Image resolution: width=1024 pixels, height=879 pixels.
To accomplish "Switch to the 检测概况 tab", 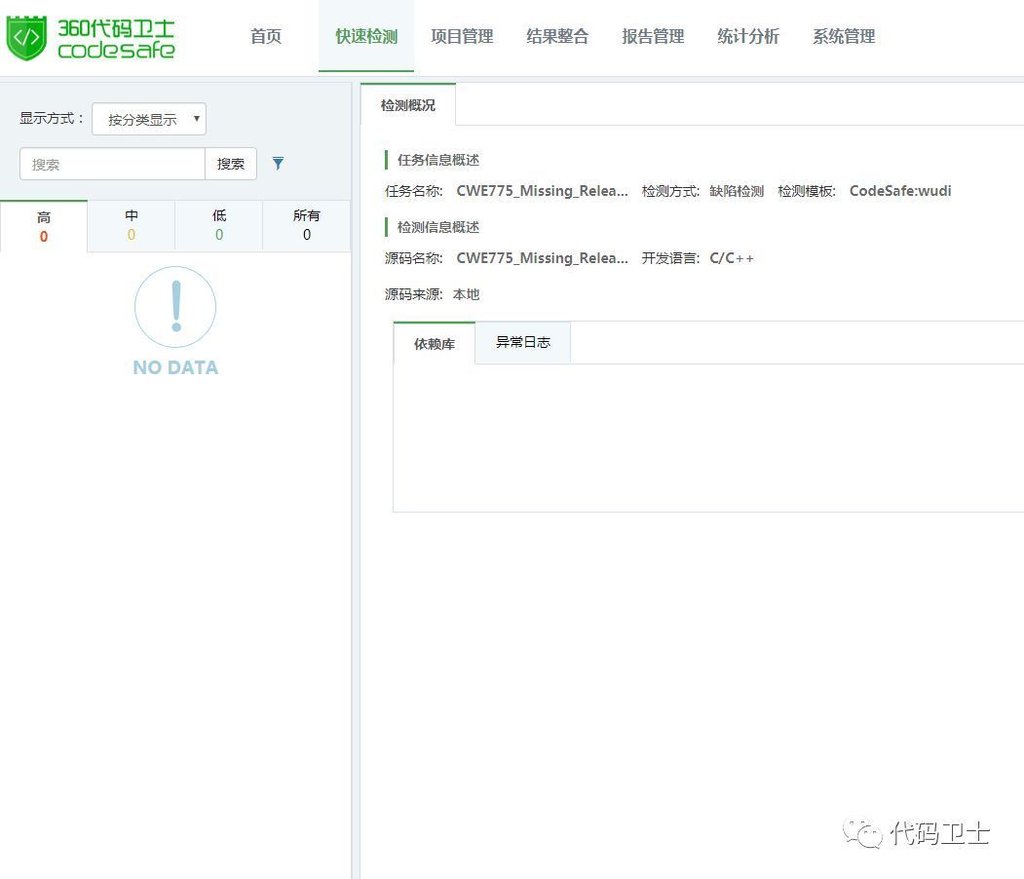I will coord(408,104).
